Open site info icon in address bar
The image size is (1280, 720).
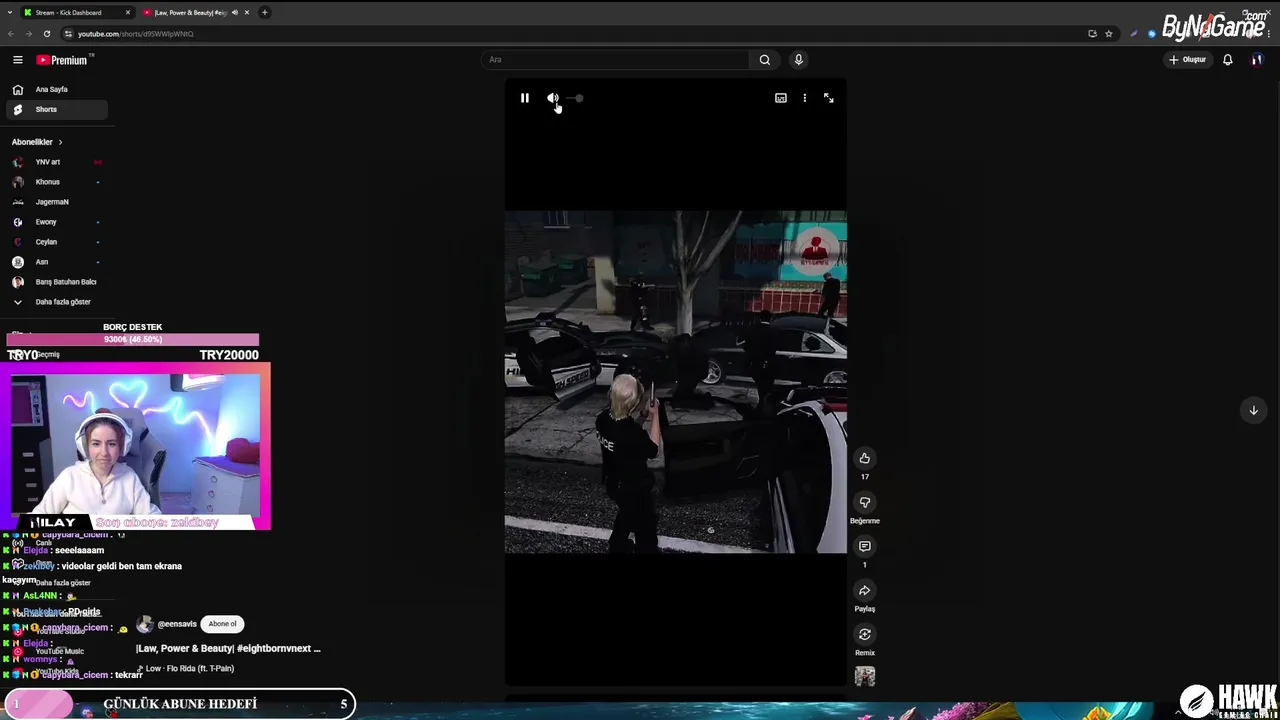67,34
